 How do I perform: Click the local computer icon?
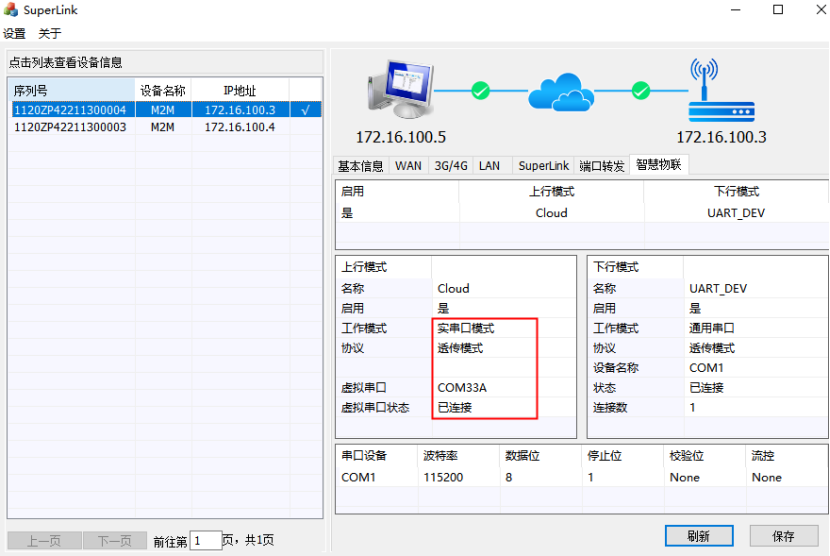pyautogui.click(x=397, y=91)
